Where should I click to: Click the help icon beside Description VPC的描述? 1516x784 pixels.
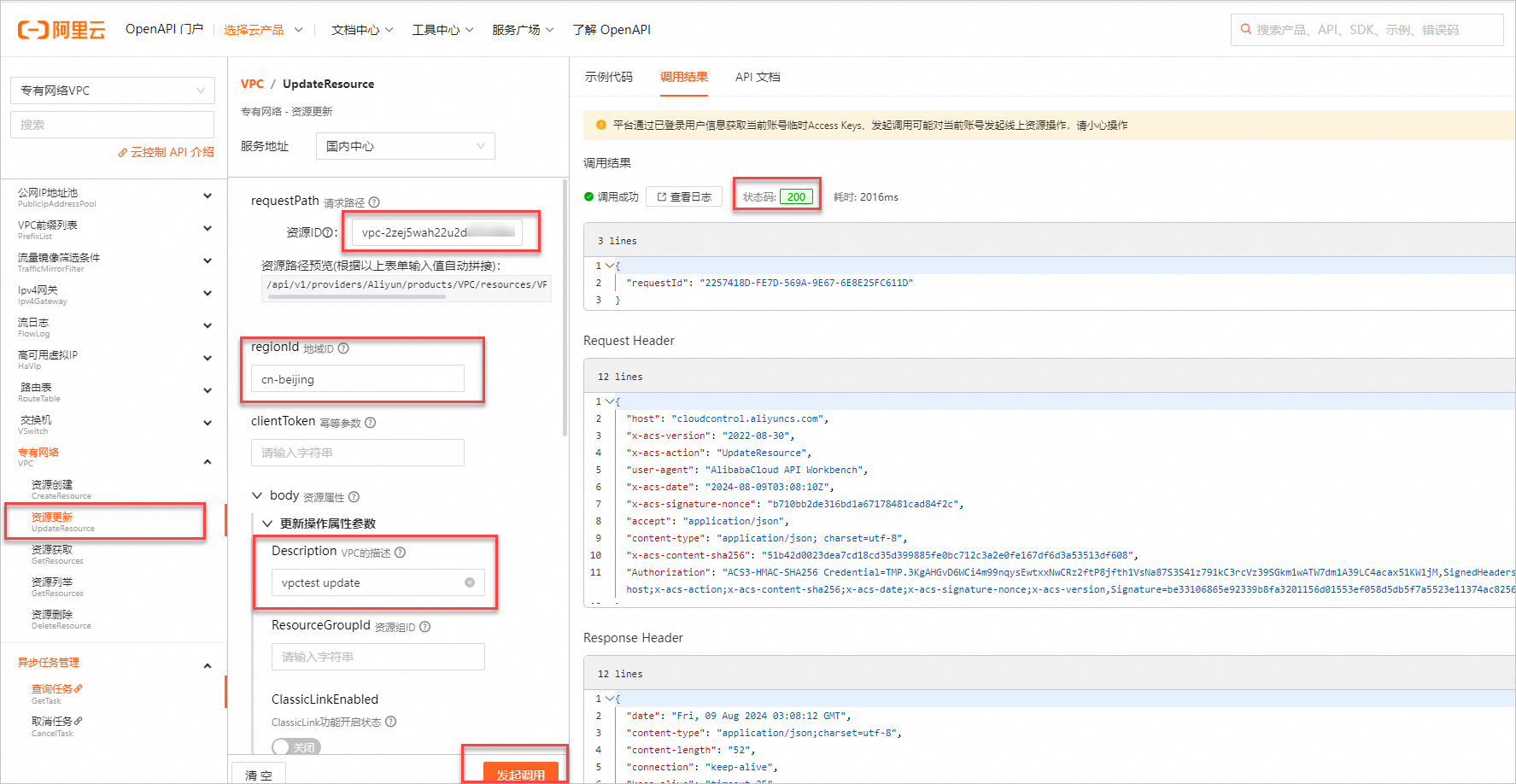400,553
